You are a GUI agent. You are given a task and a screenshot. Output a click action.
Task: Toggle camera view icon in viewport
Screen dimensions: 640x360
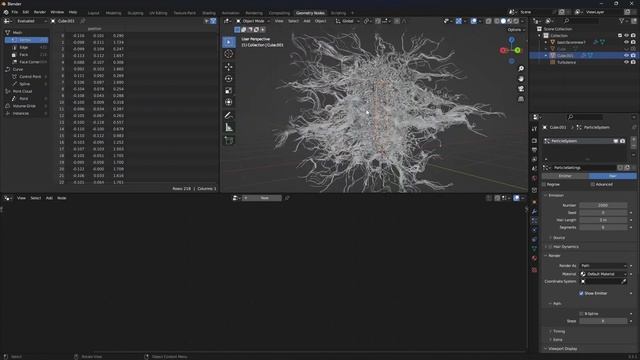521,89
